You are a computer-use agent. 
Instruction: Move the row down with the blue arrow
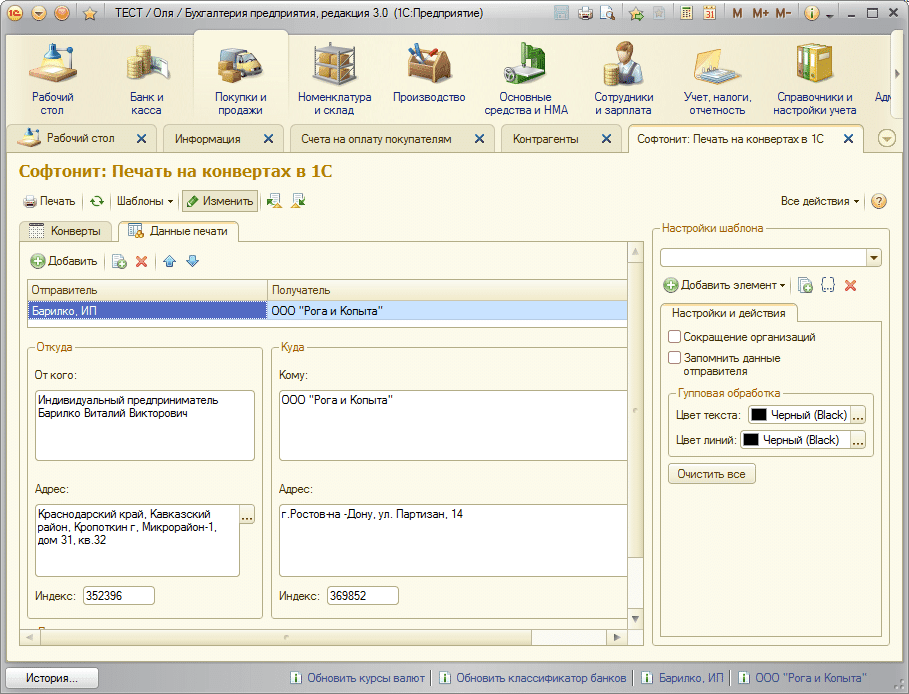[x=192, y=261]
